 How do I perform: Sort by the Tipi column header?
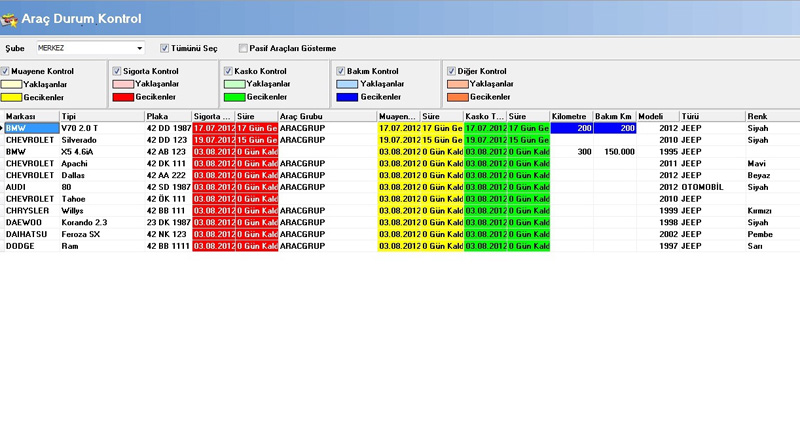click(x=102, y=116)
